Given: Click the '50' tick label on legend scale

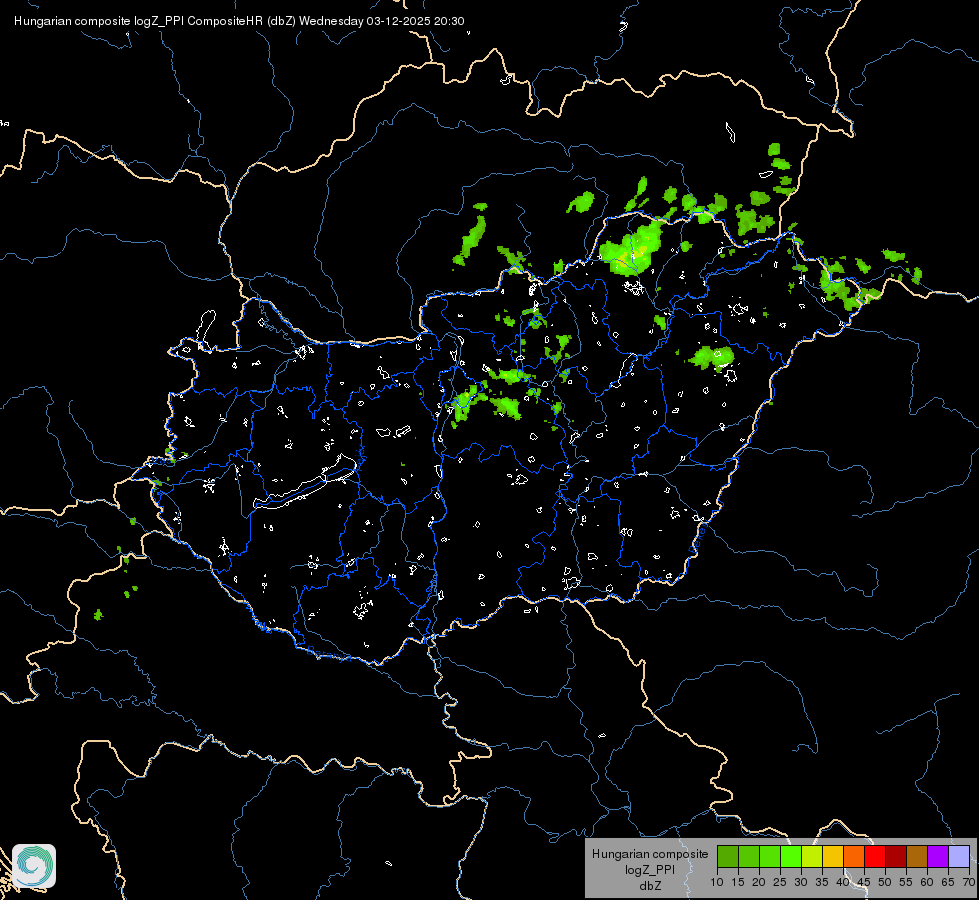Looking at the screenshot, I should click(885, 883).
